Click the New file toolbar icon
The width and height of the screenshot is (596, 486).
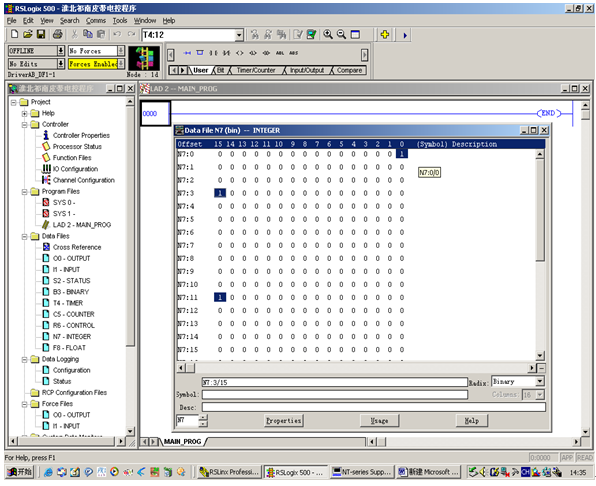(x=14, y=35)
